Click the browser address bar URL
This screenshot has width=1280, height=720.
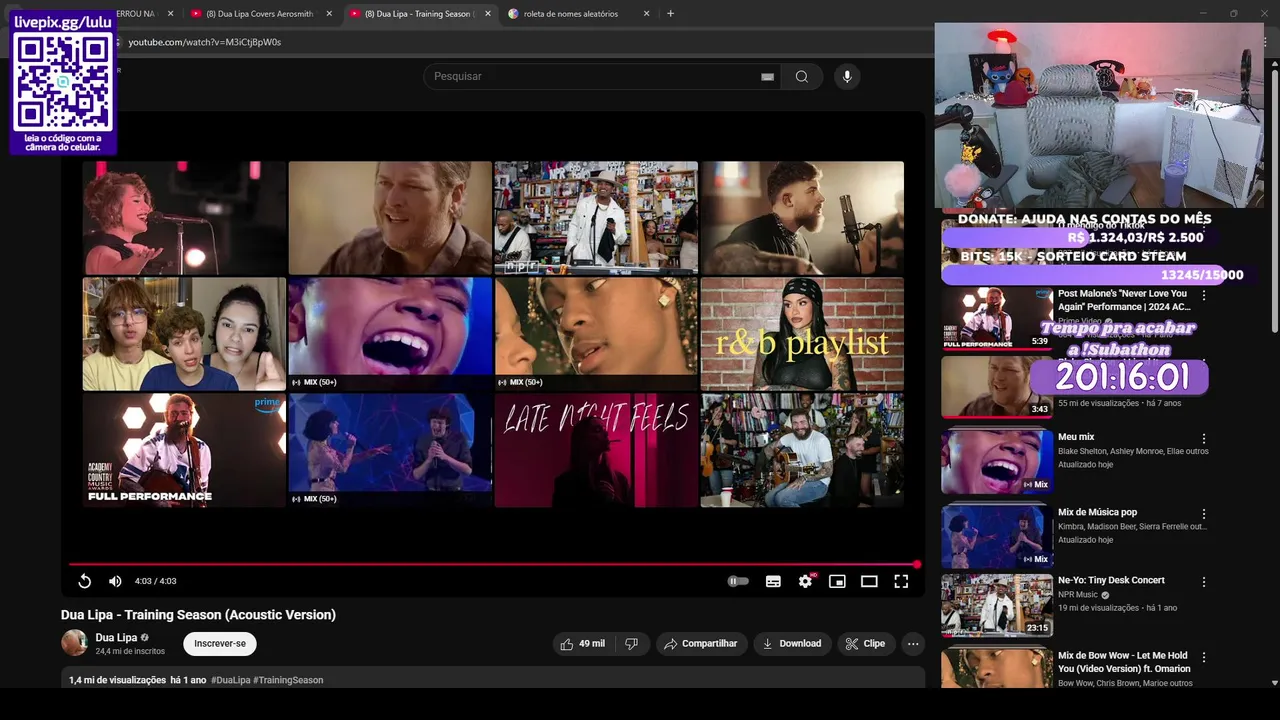pos(205,42)
